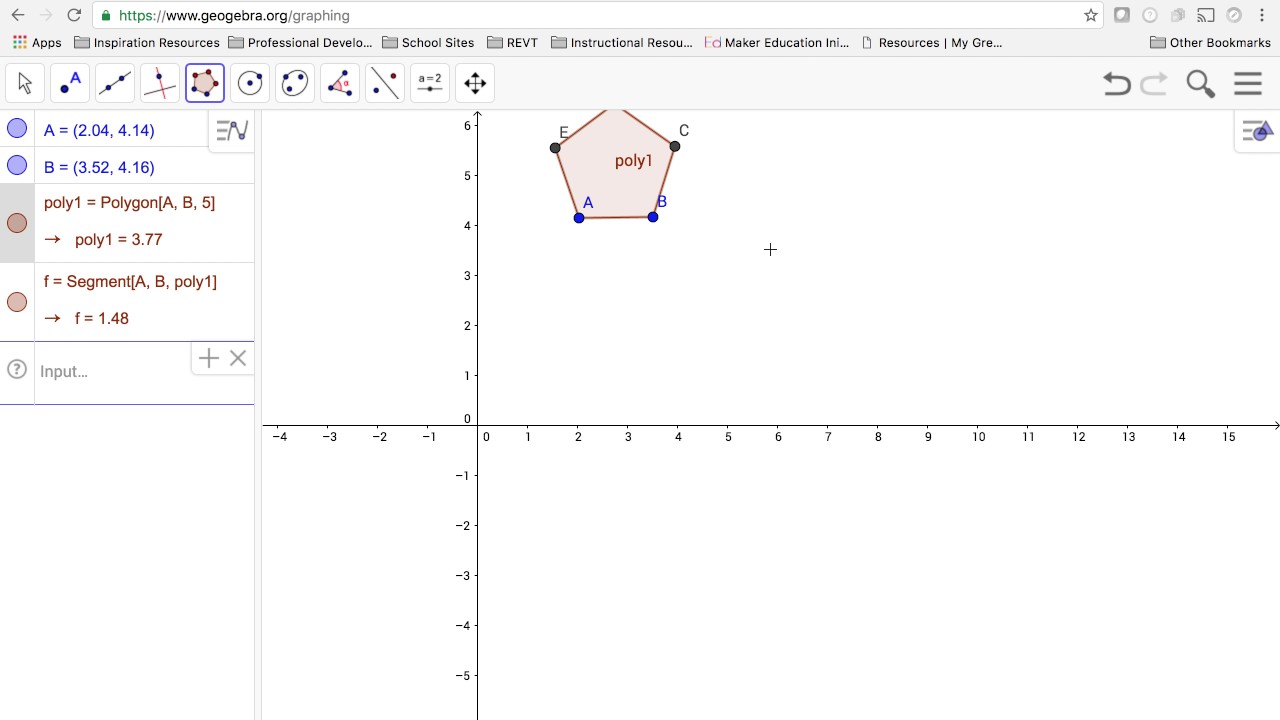Open the GeoGebra hamburger menu
The width and height of the screenshot is (1280, 720).
coord(1248,84)
